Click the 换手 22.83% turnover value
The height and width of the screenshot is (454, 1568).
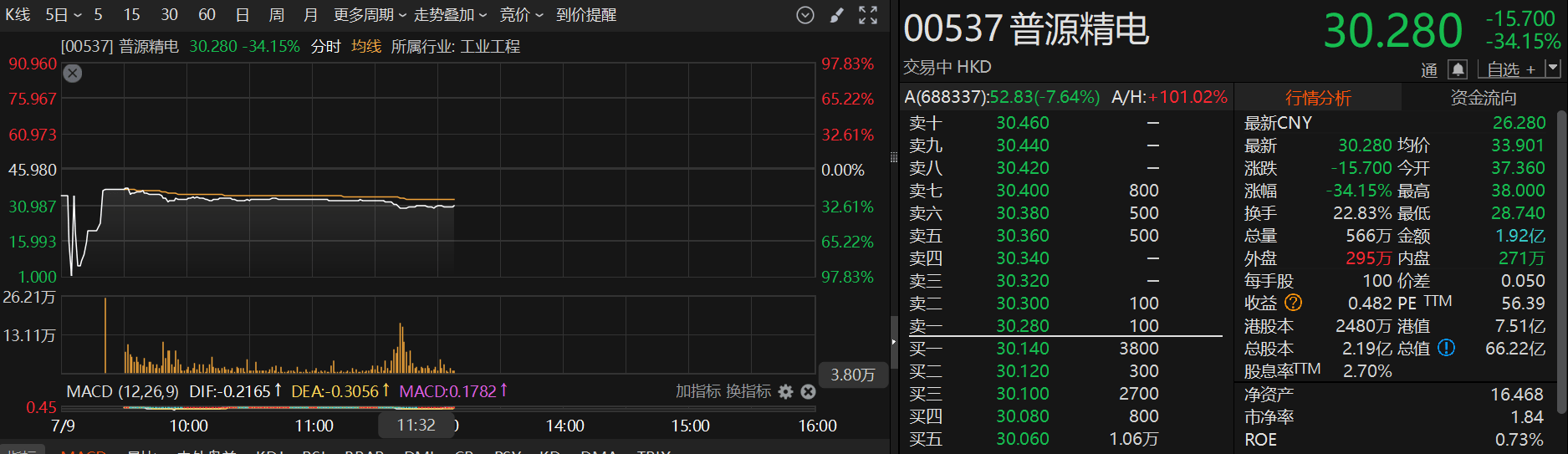1362,213
